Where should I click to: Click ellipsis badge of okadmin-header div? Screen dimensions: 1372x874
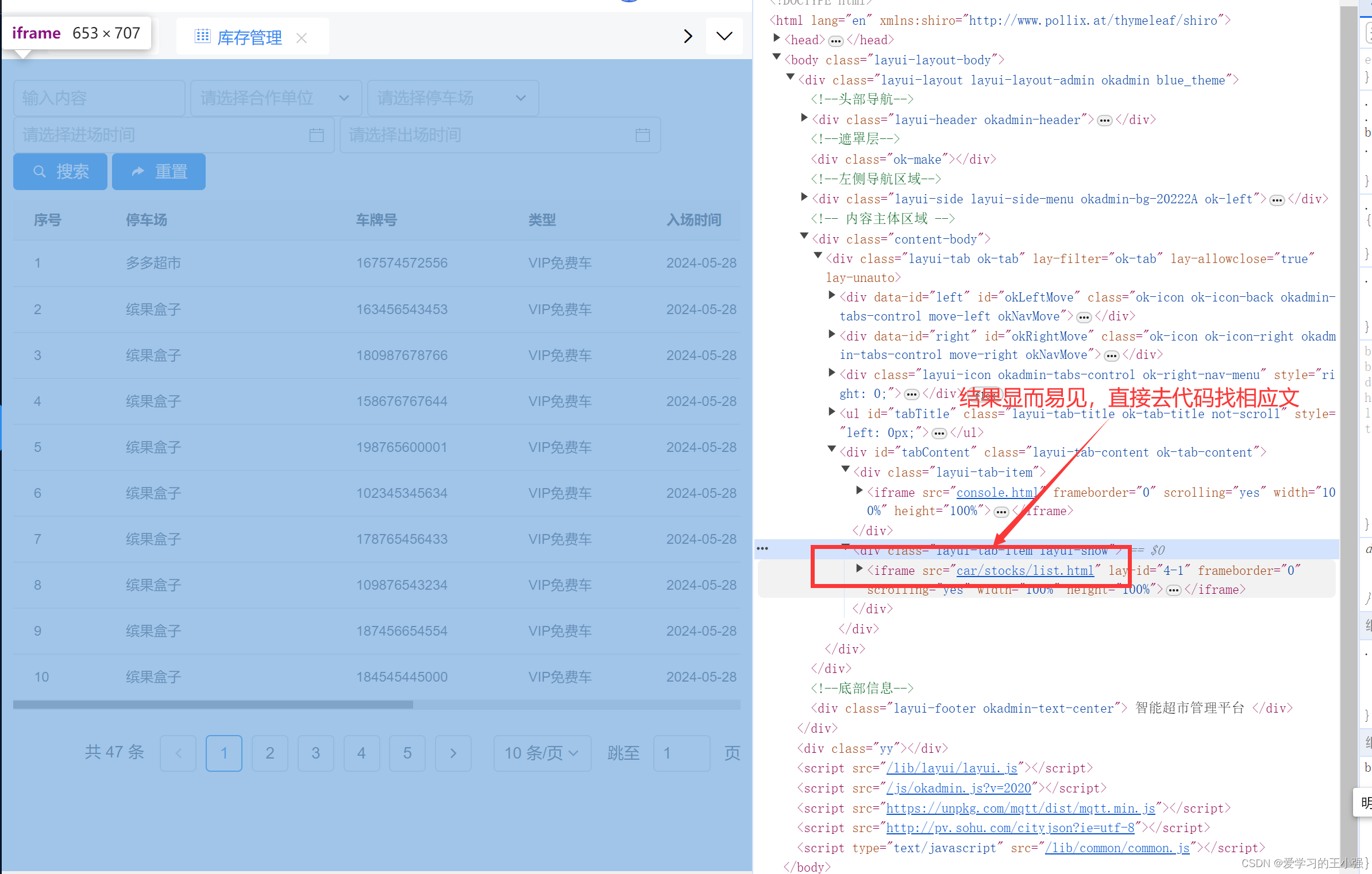point(1104,121)
